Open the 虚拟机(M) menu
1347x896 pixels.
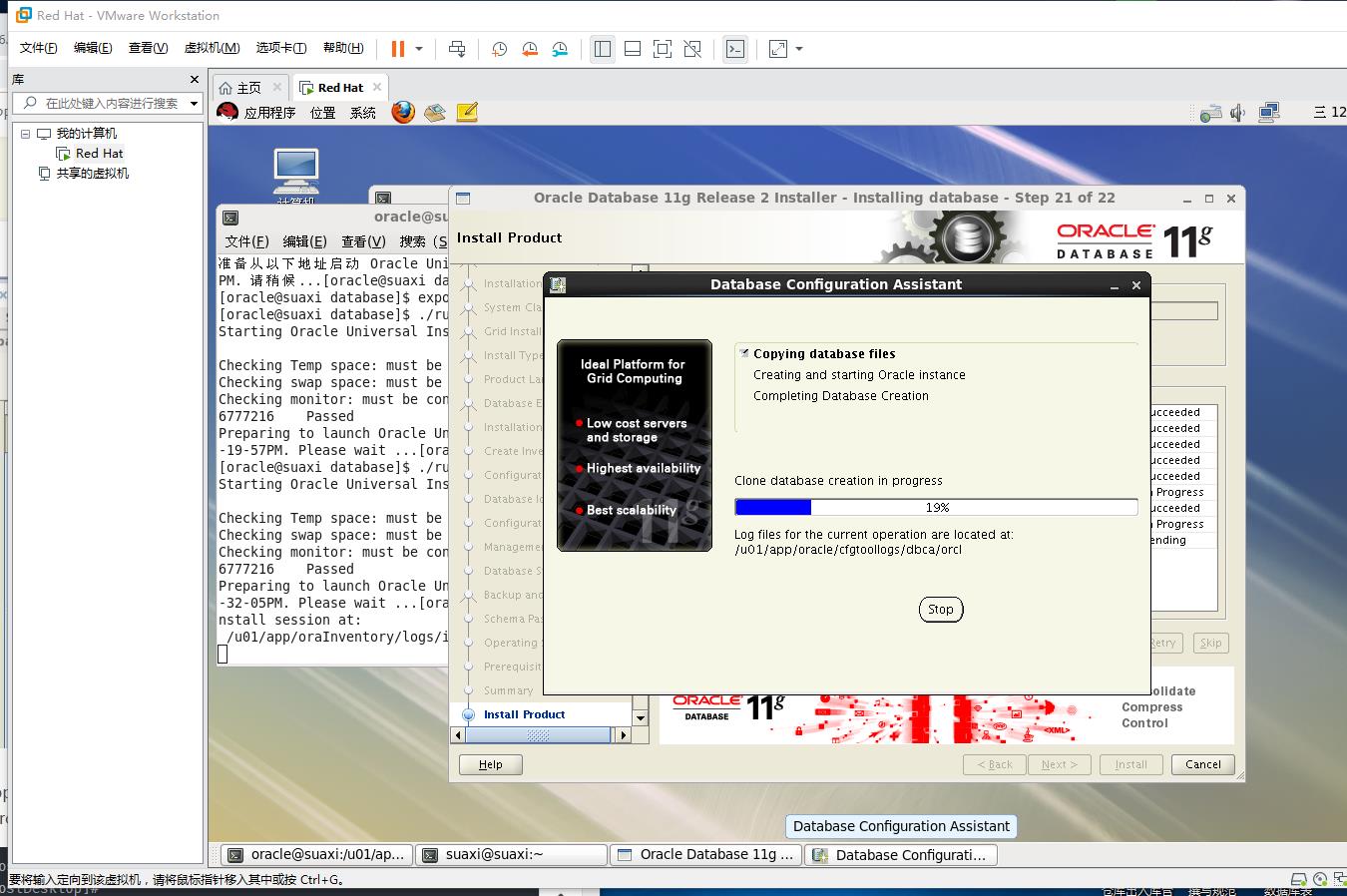pos(212,48)
